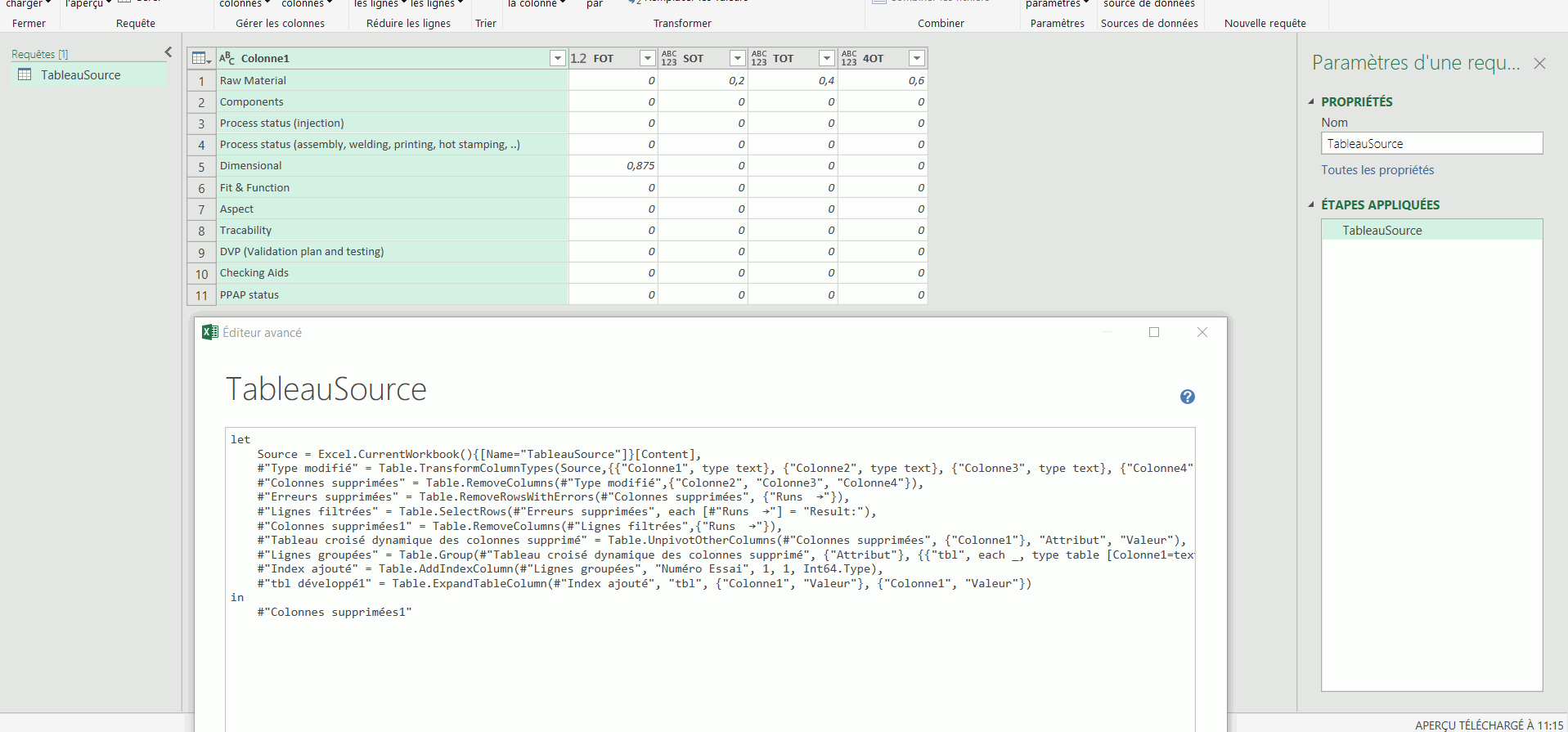Collapse the PROPRIÉTÉS section
1568x732 pixels.
(1311, 101)
